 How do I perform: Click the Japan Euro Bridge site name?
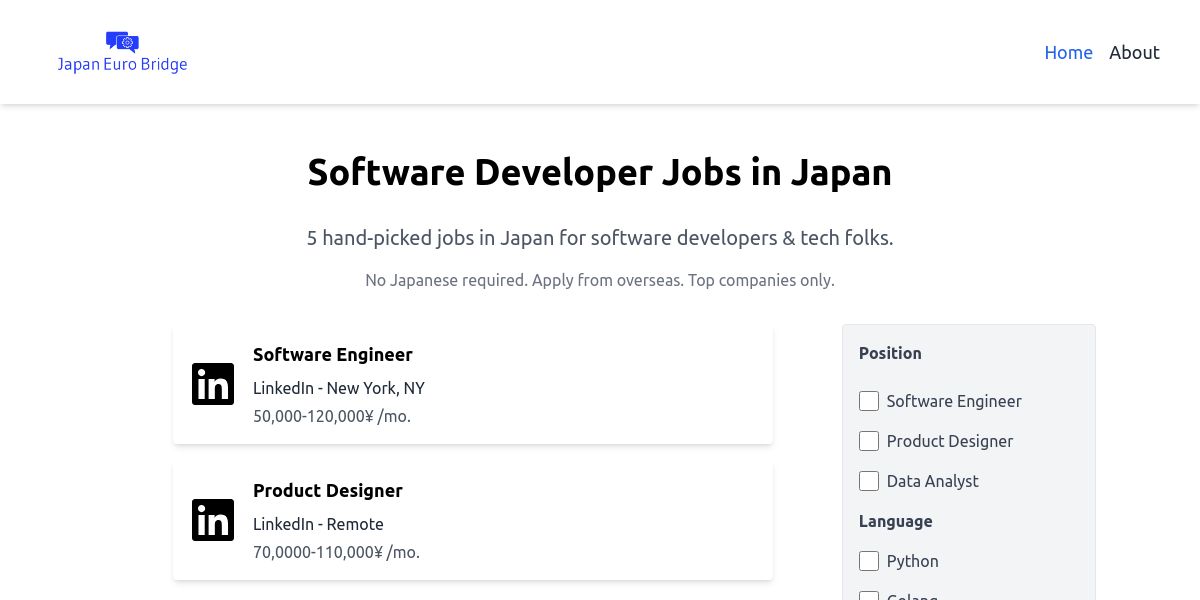click(122, 65)
